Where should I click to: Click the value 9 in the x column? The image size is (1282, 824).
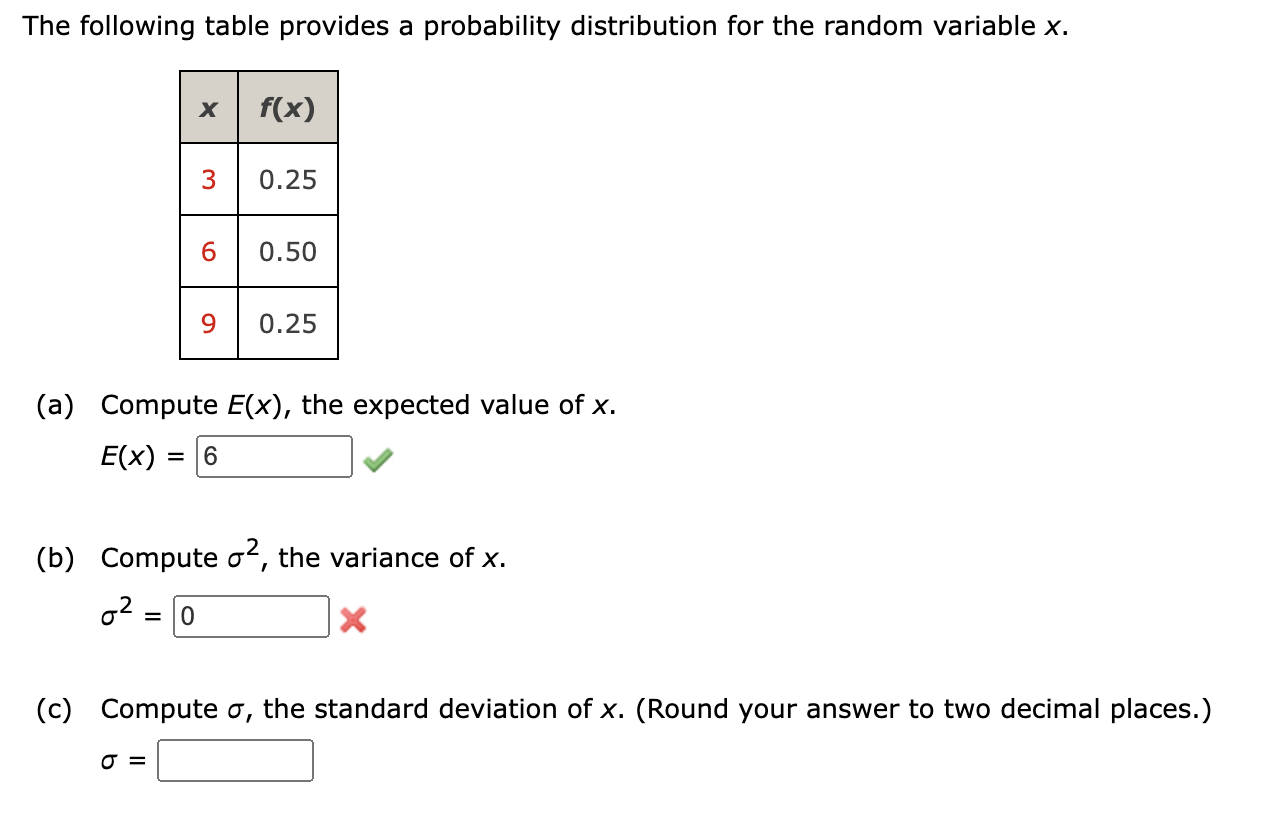click(x=208, y=324)
